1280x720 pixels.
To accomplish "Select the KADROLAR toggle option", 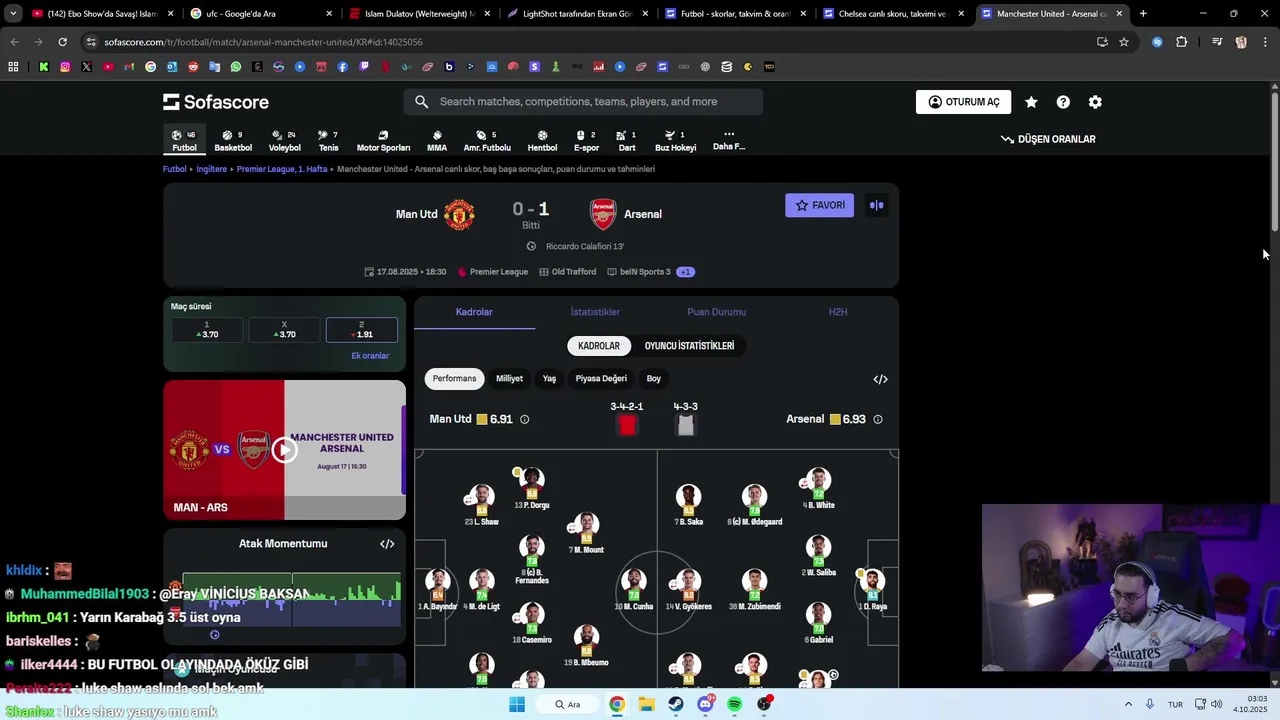I will (x=599, y=346).
